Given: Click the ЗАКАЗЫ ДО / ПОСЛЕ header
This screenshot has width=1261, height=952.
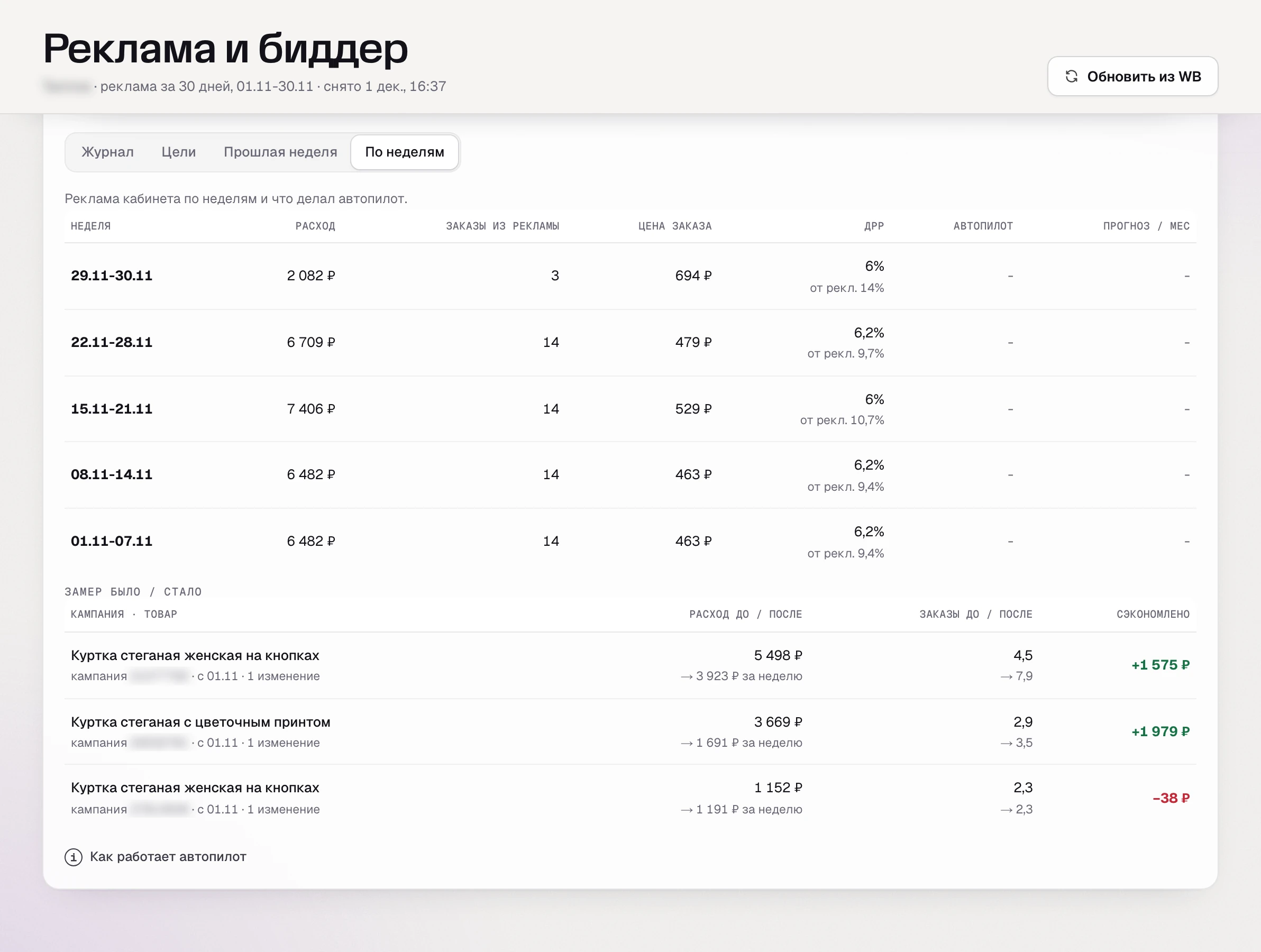Looking at the screenshot, I should [x=976, y=615].
